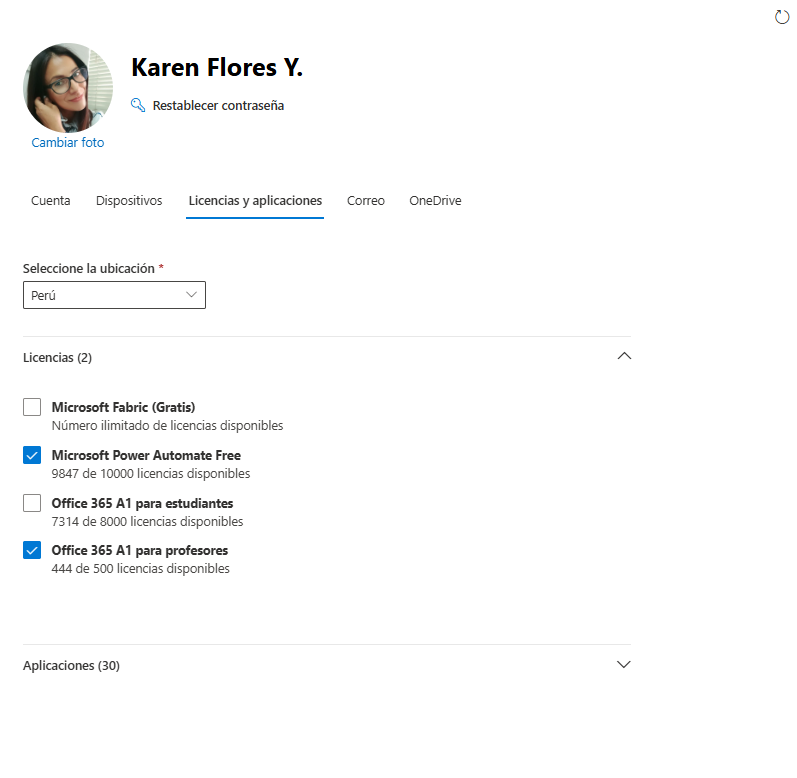Viewport: 797px width, 778px height.
Task: Select Licencias y aplicaciones tab
Action: pyautogui.click(x=255, y=201)
